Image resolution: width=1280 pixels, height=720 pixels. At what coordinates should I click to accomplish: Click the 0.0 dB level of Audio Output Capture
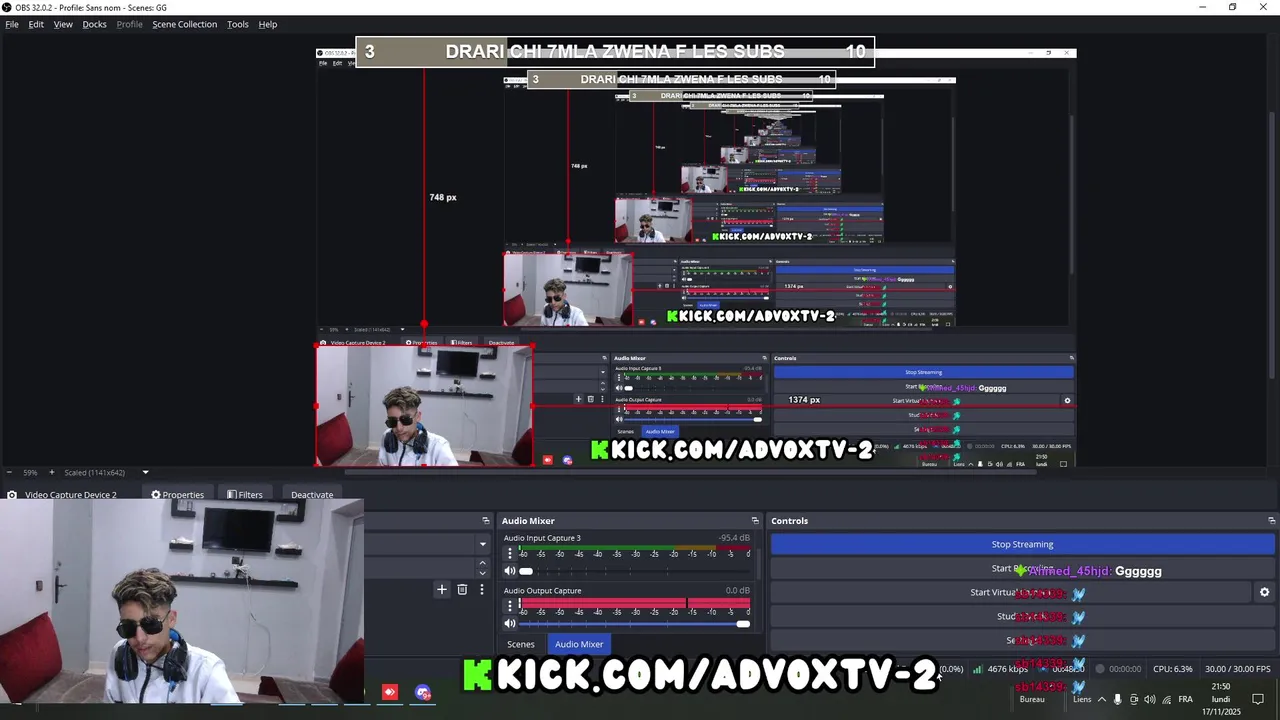pos(737,591)
